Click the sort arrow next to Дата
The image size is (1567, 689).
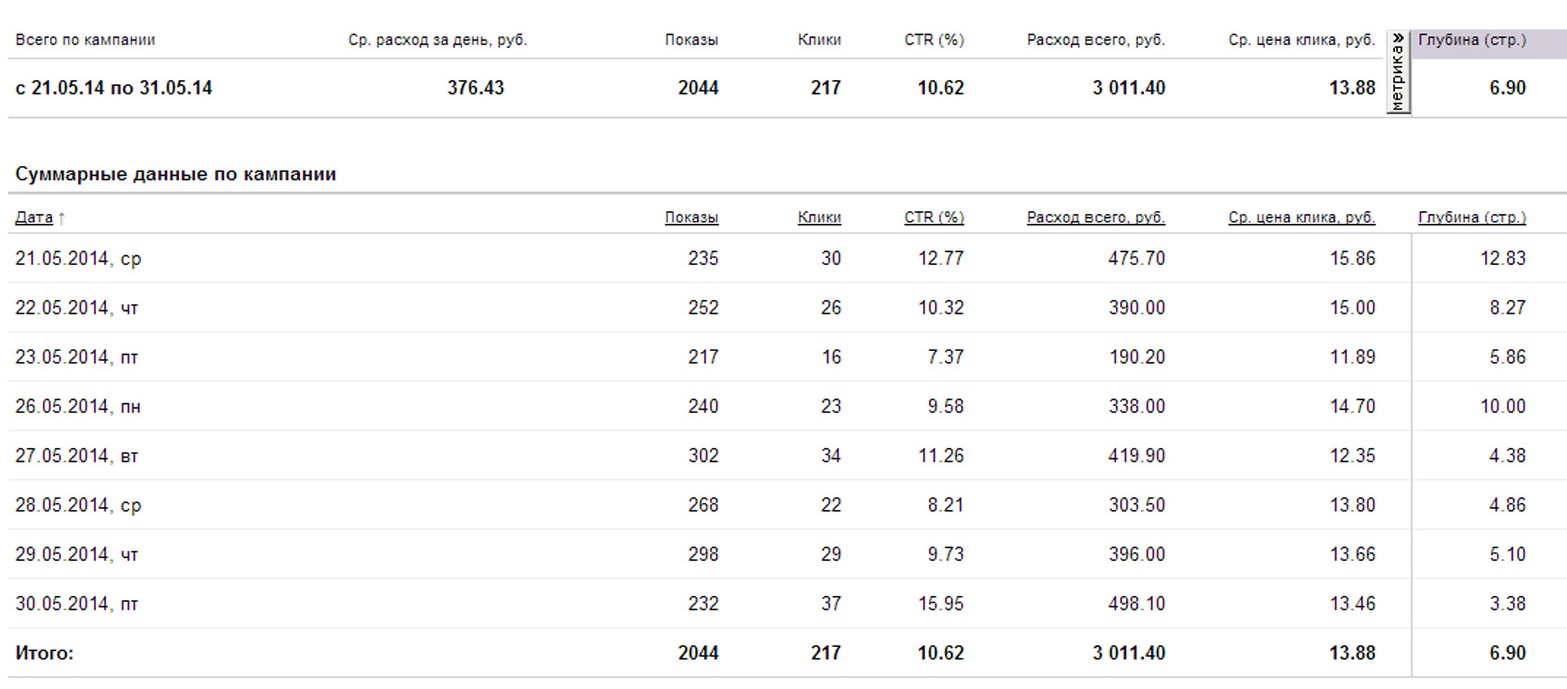(x=62, y=218)
